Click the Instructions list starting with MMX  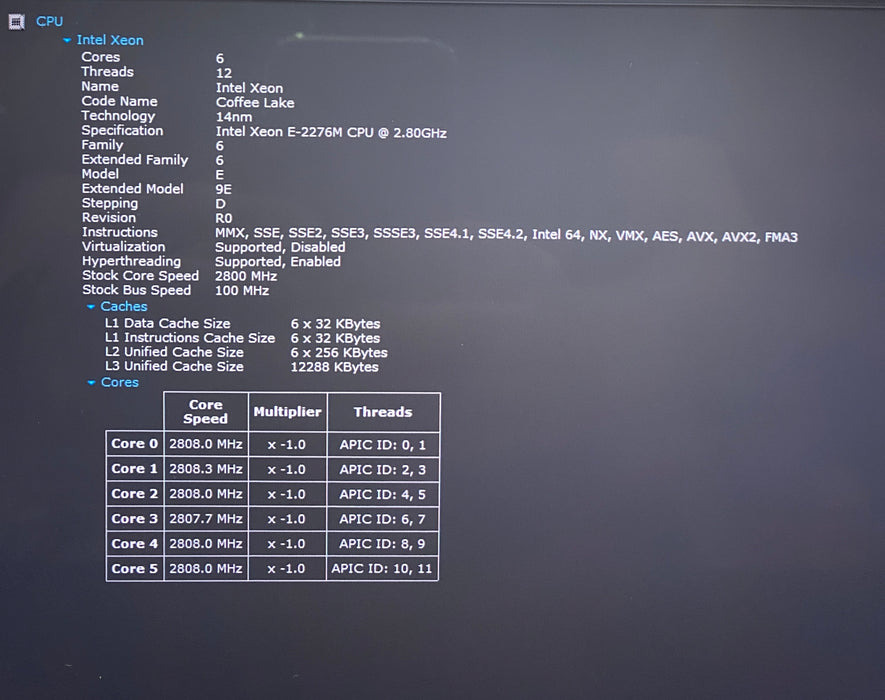[506, 235]
